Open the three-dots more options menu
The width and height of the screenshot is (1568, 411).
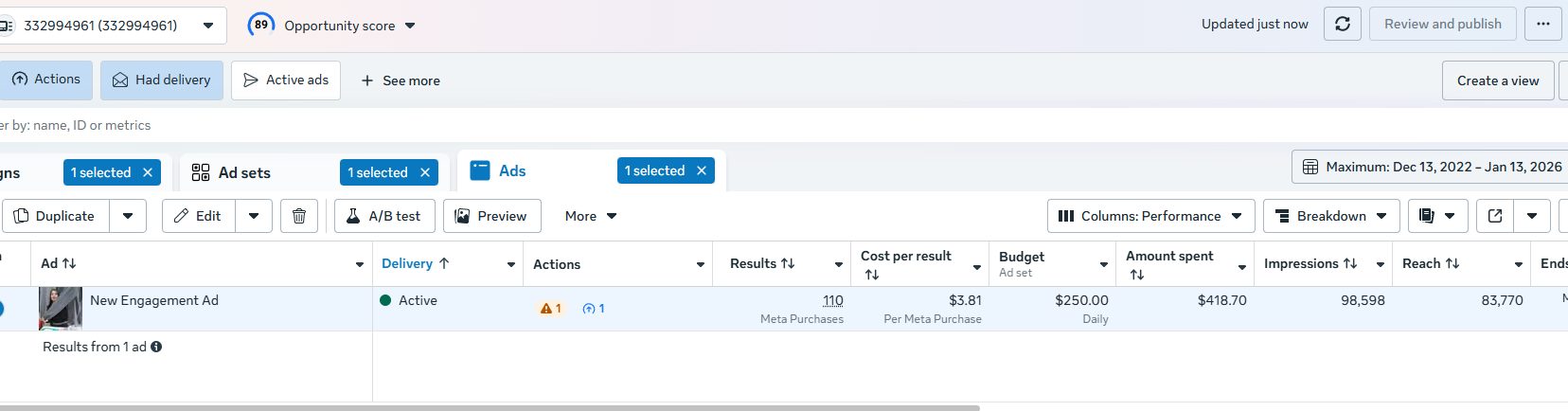point(1543,25)
